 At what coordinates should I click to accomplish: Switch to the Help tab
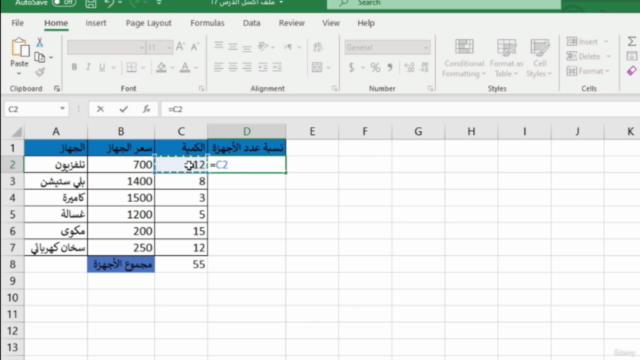pyautogui.click(x=366, y=23)
